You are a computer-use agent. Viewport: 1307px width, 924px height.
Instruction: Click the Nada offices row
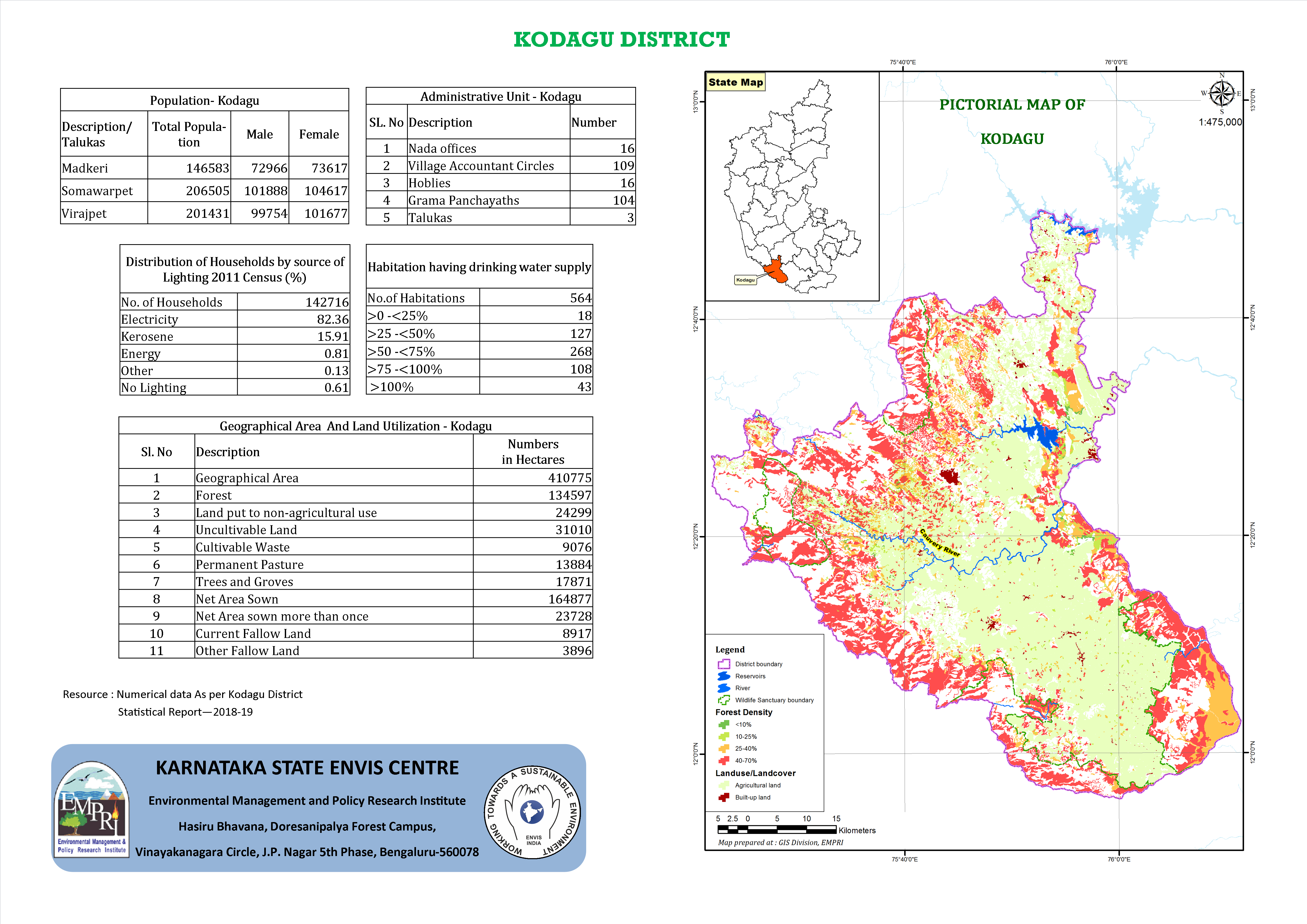coord(501,148)
